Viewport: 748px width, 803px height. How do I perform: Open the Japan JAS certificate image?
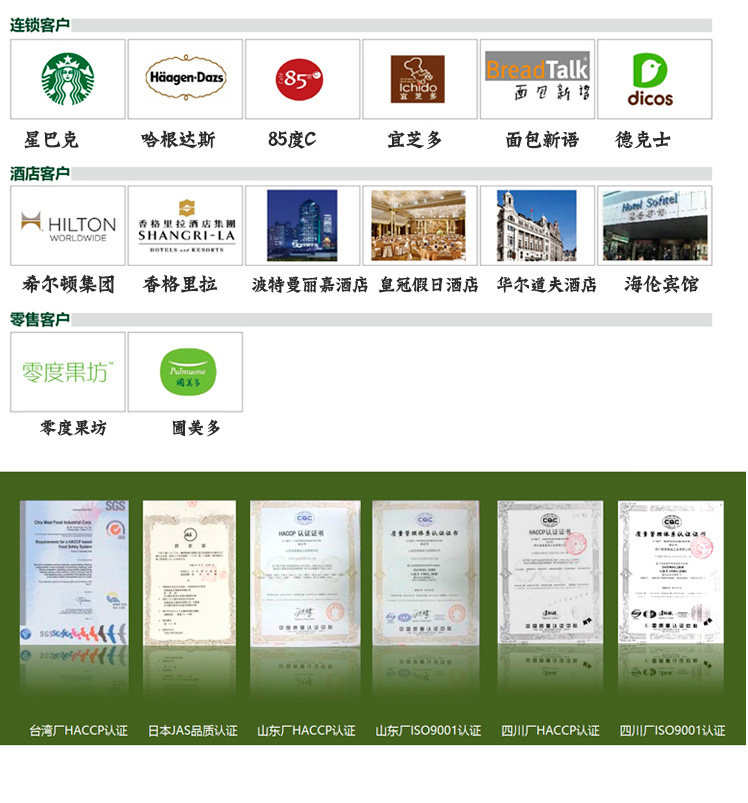pyautogui.click(x=189, y=573)
